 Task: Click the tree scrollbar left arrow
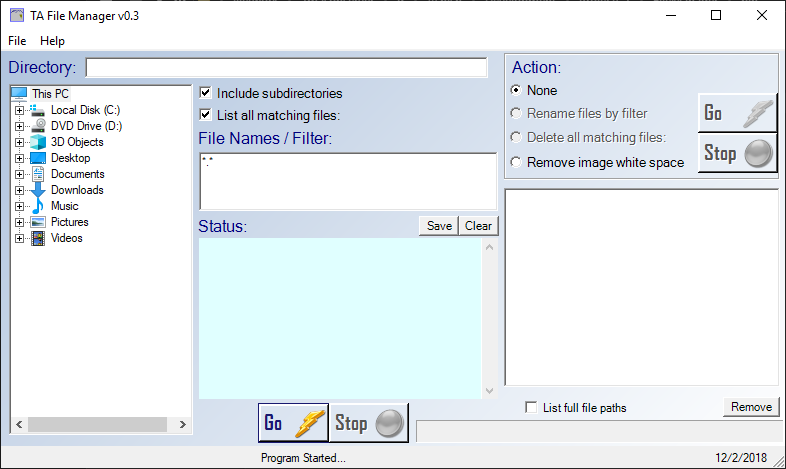pos(19,424)
